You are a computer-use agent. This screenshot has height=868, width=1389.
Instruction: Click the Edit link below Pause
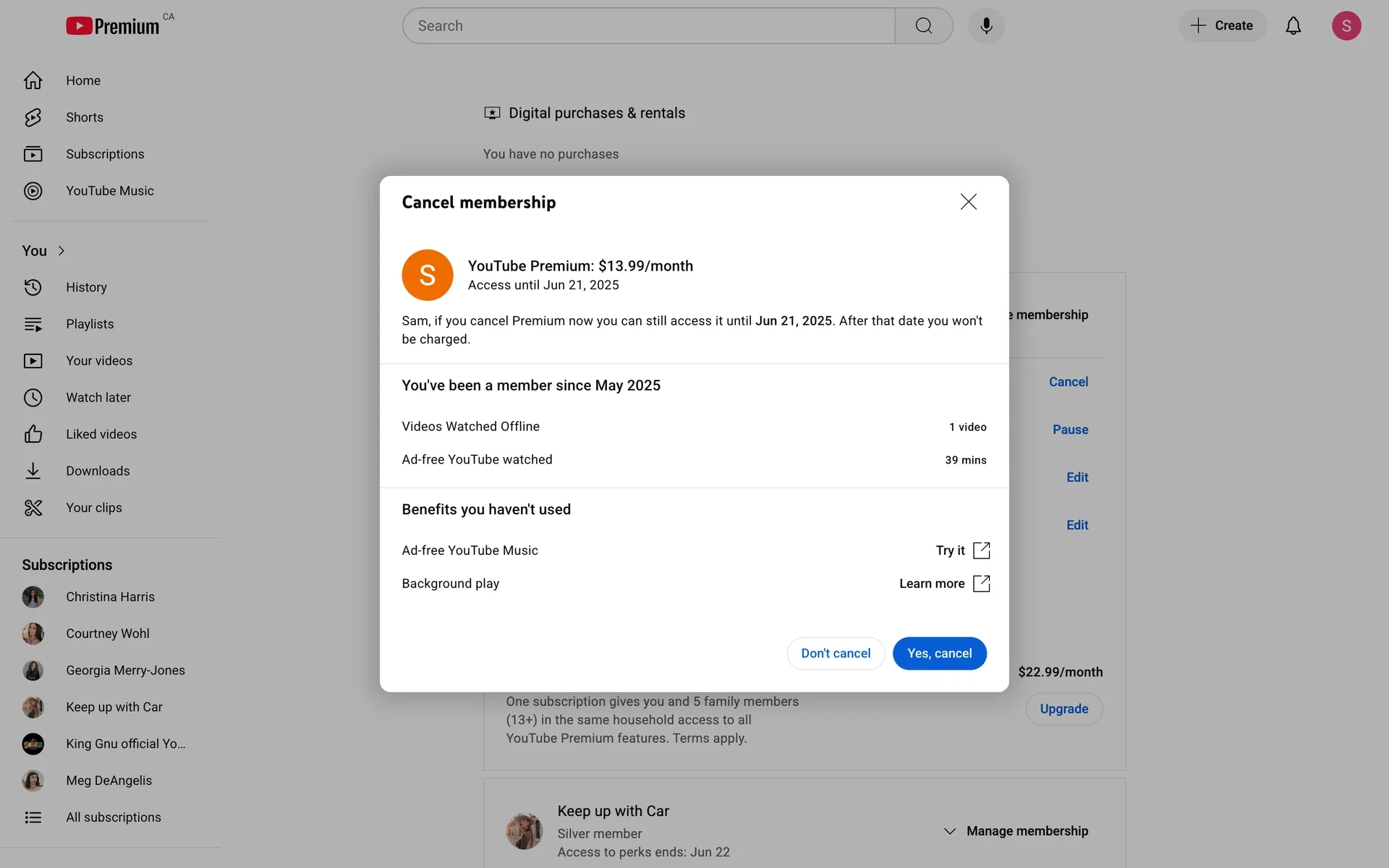[1077, 477]
